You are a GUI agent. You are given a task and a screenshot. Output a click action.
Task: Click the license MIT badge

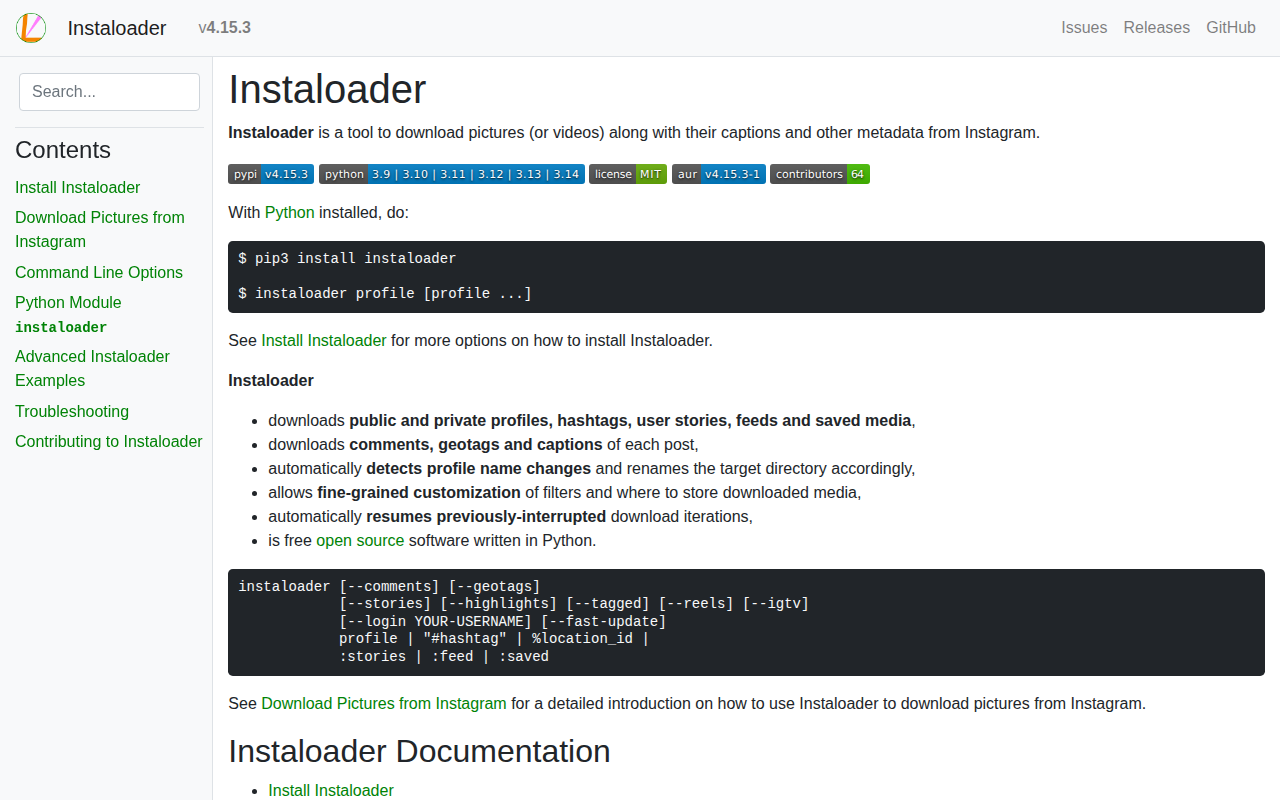point(628,174)
